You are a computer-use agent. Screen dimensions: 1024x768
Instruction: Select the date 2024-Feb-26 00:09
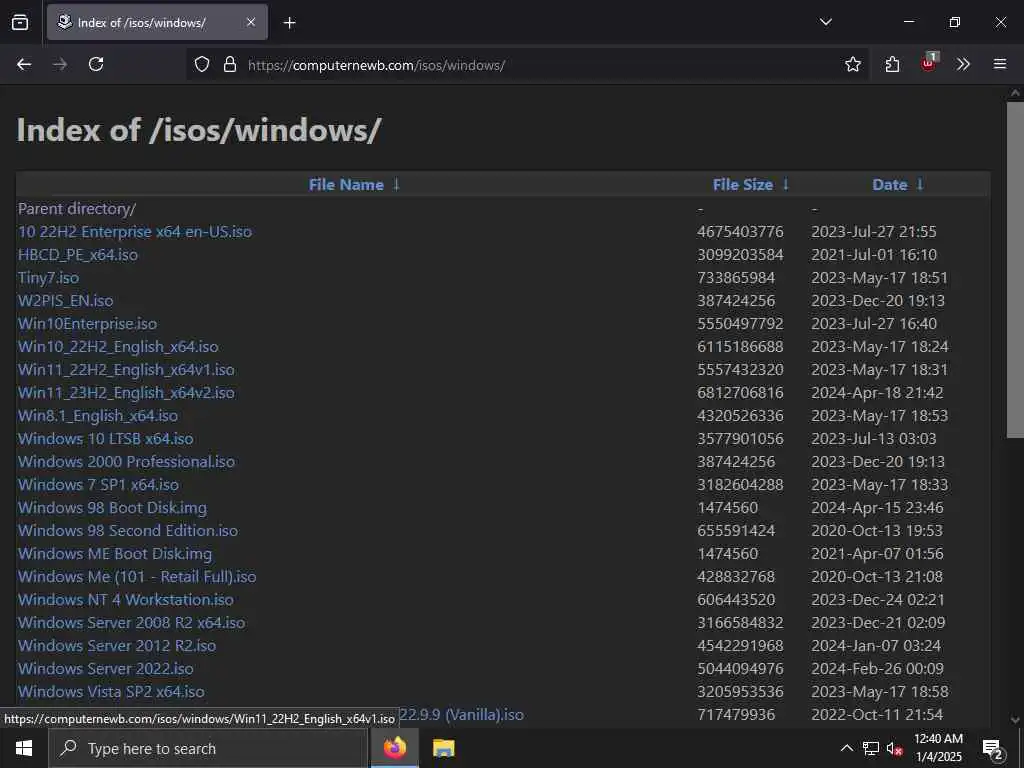click(877, 669)
